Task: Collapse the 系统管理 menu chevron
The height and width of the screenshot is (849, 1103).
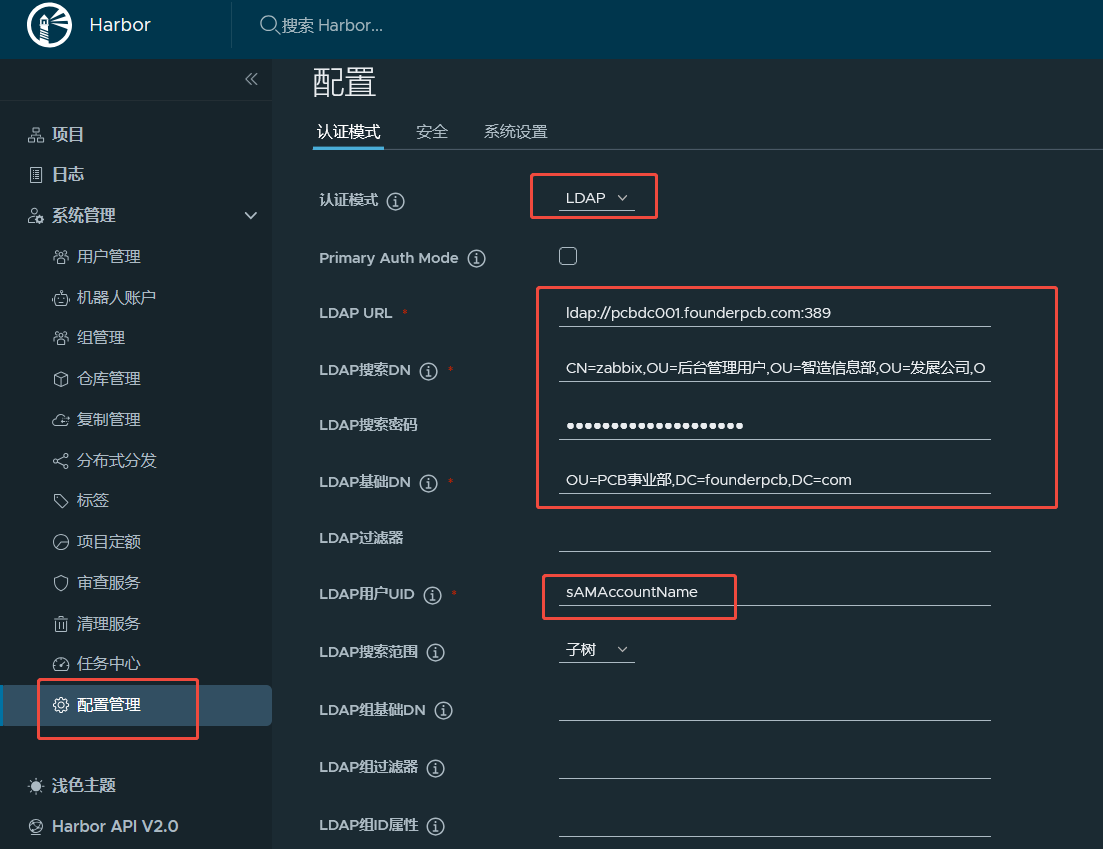Action: 250,215
